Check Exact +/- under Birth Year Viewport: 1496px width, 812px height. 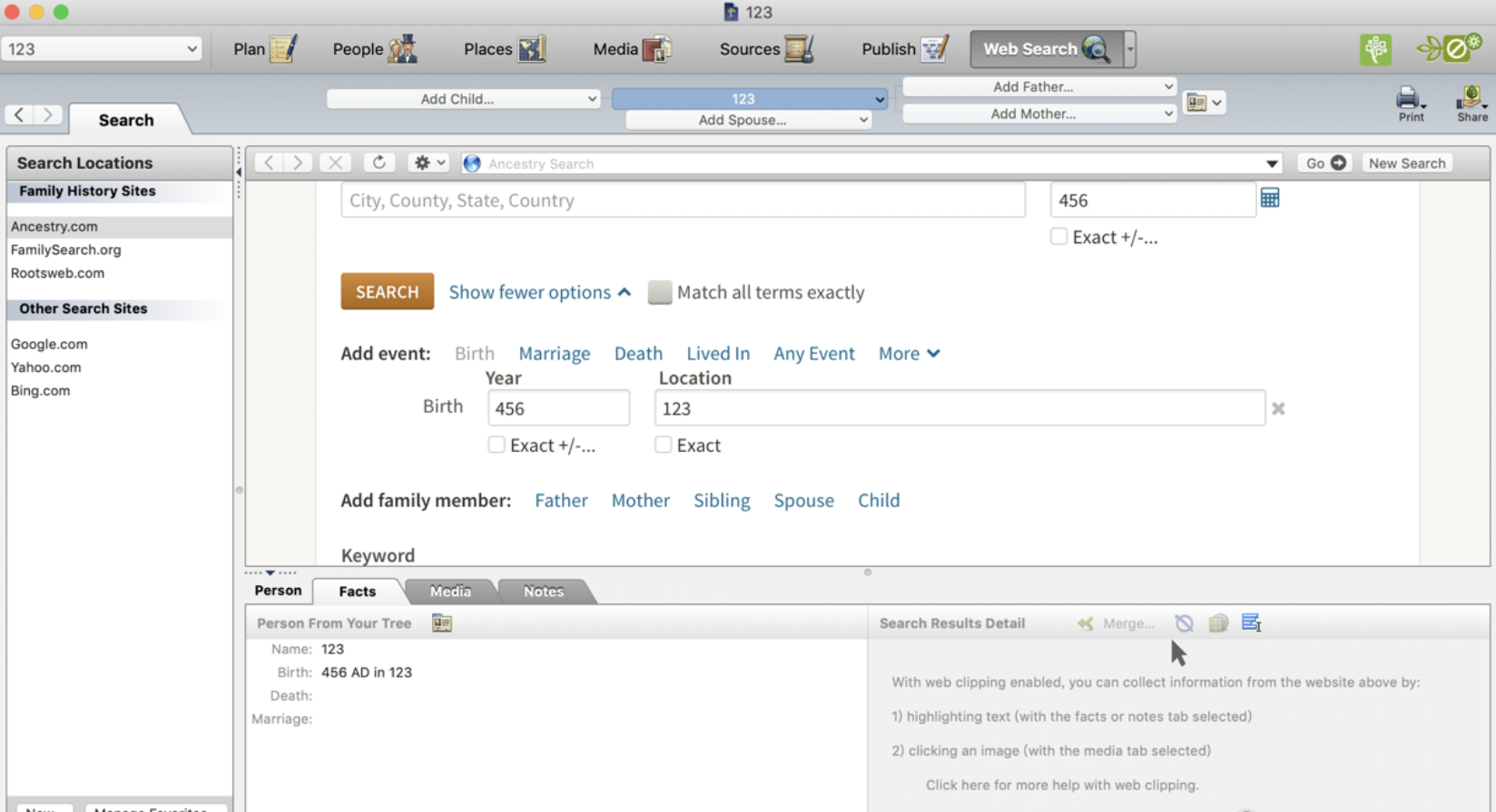(x=497, y=445)
